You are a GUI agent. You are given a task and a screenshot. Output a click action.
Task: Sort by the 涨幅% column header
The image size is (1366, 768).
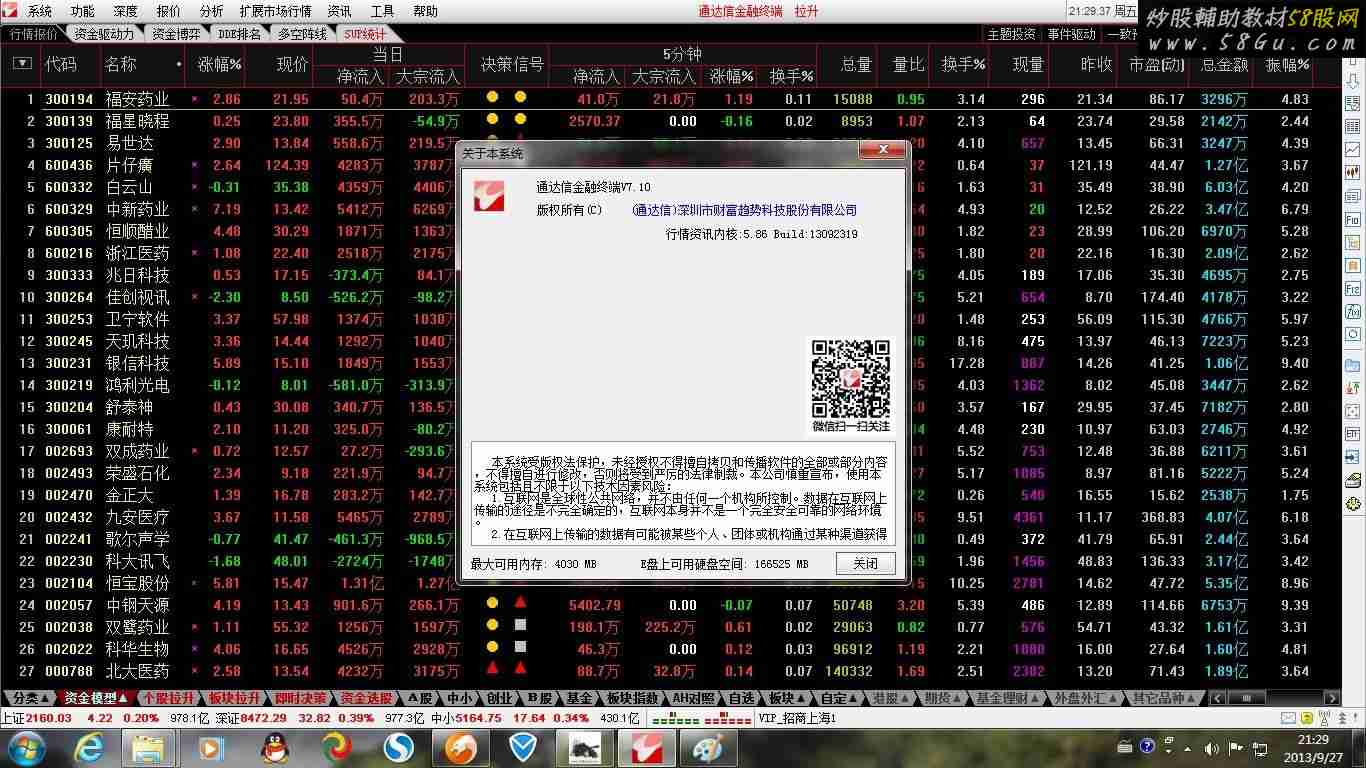(219, 64)
